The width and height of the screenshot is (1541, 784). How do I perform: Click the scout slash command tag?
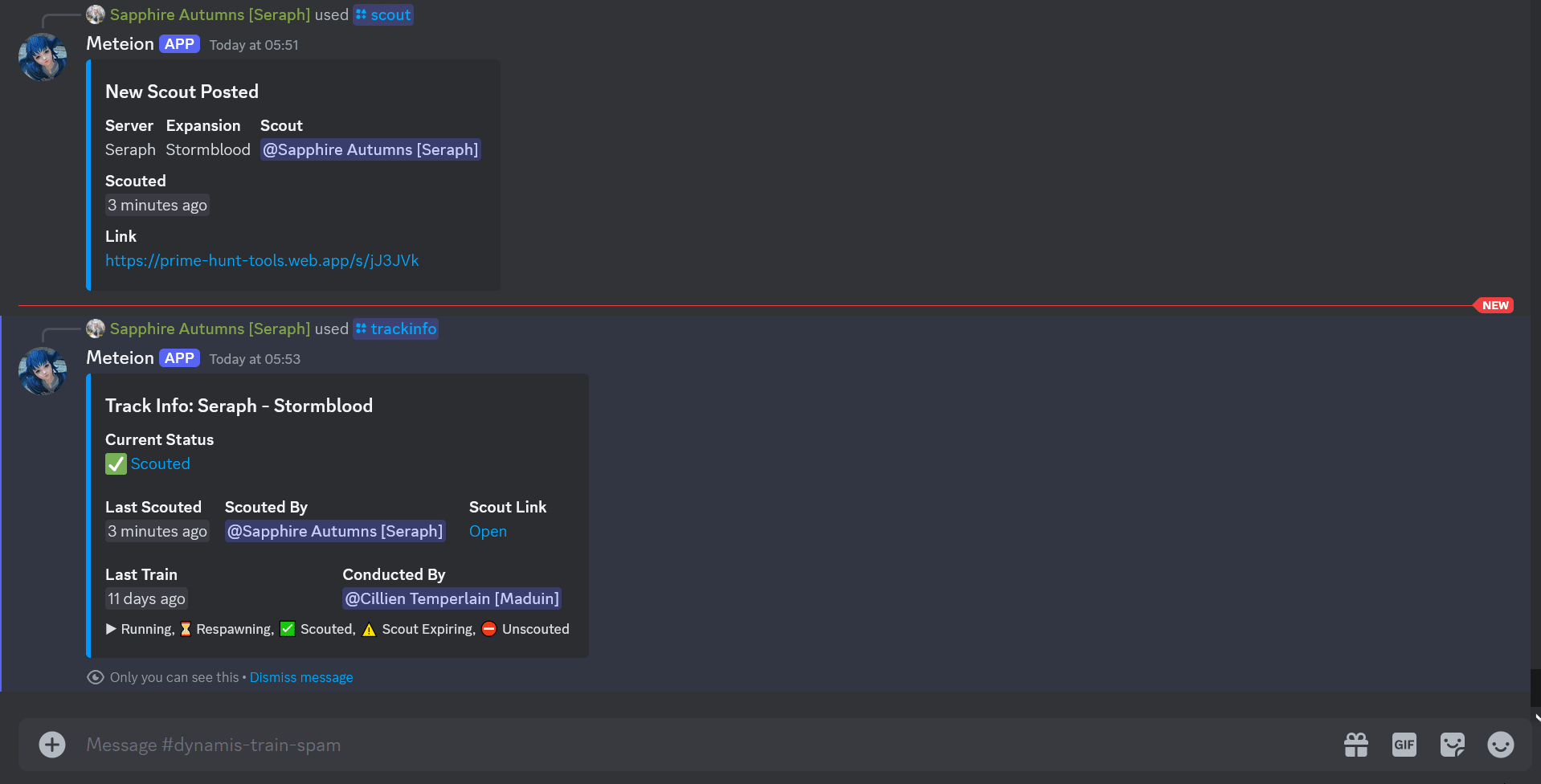pyautogui.click(x=383, y=15)
